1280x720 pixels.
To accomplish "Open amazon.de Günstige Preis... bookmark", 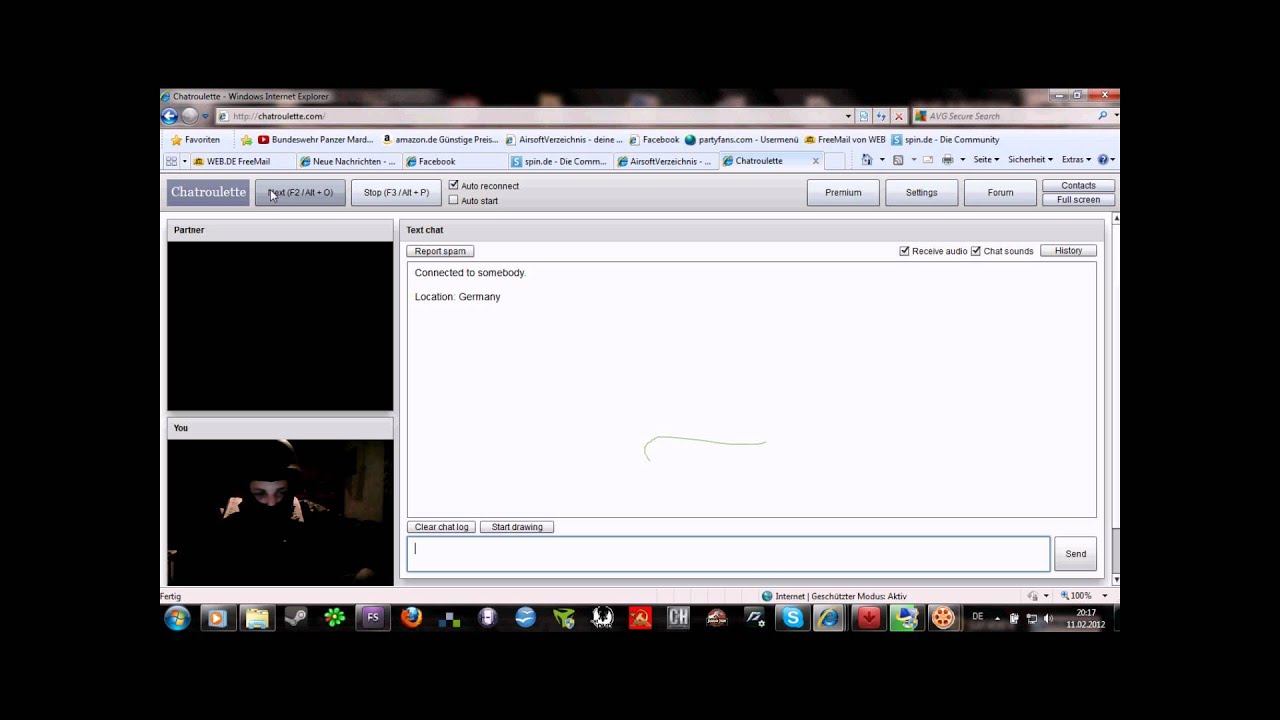I will click(440, 140).
